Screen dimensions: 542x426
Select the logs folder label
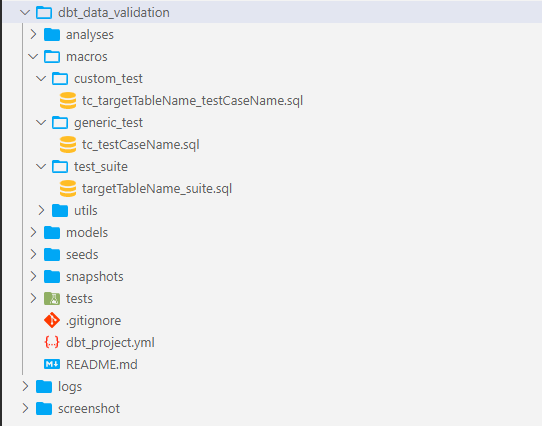pyautogui.click(x=70, y=387)
